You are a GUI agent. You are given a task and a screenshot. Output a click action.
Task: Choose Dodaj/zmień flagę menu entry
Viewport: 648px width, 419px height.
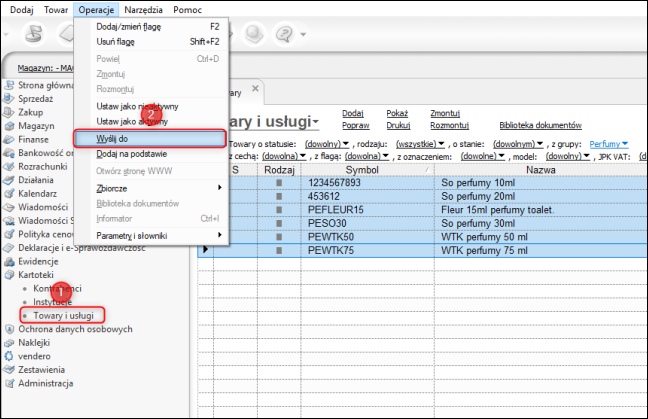point(151,26)
